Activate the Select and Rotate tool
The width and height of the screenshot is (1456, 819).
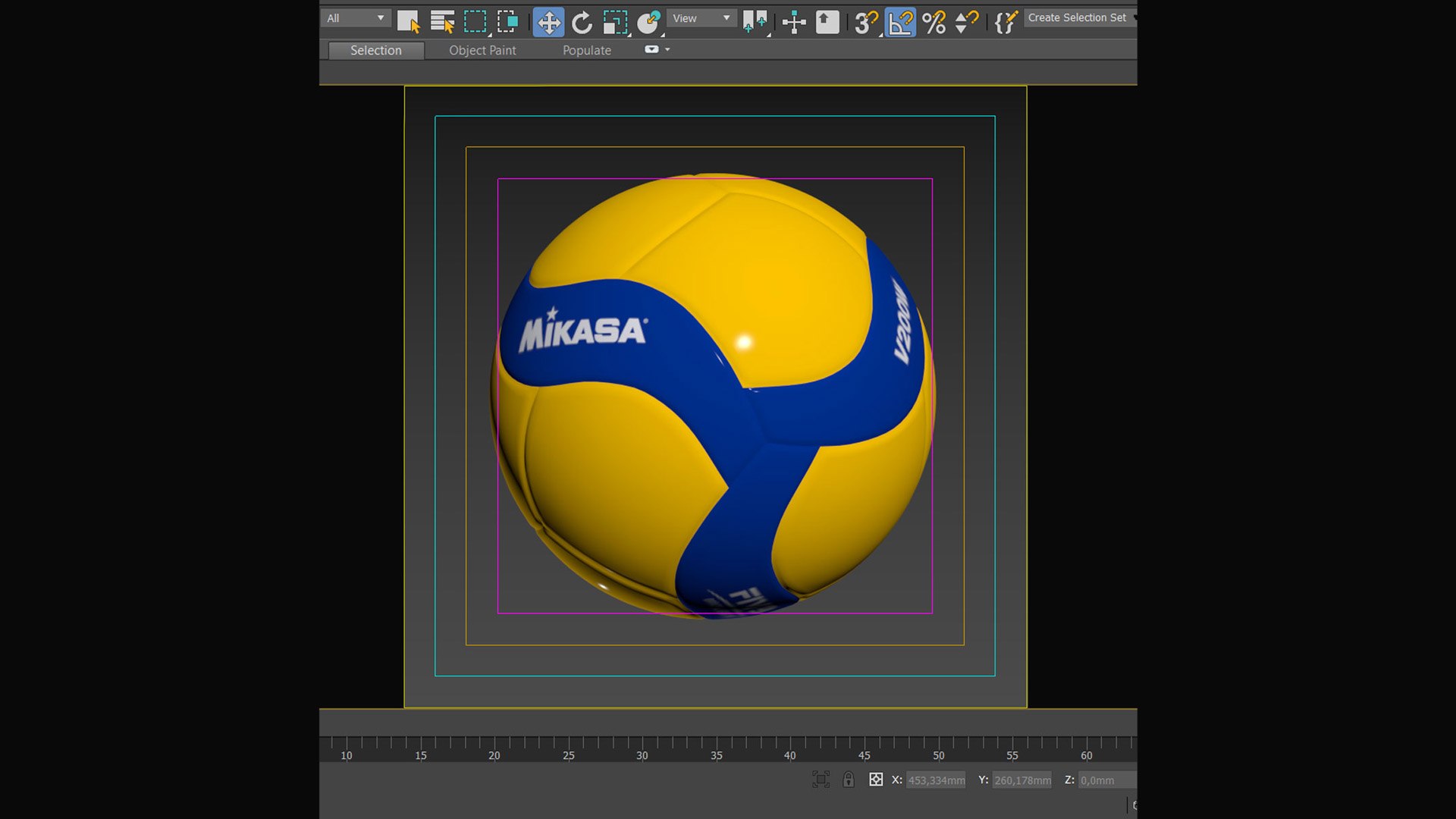(582, 22)
